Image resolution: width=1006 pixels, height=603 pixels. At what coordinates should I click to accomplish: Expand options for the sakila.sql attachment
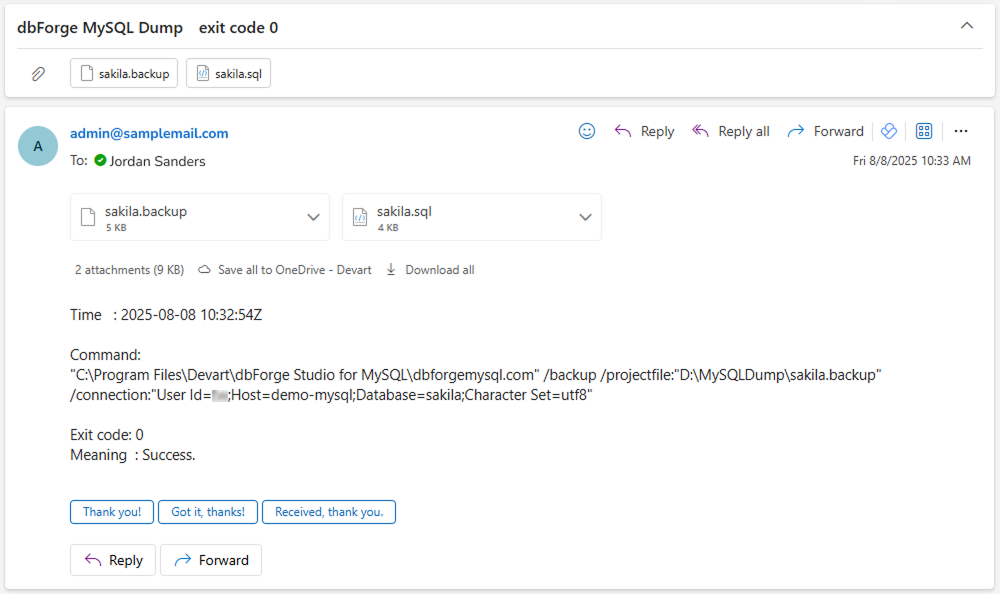[x=585, y=217]
